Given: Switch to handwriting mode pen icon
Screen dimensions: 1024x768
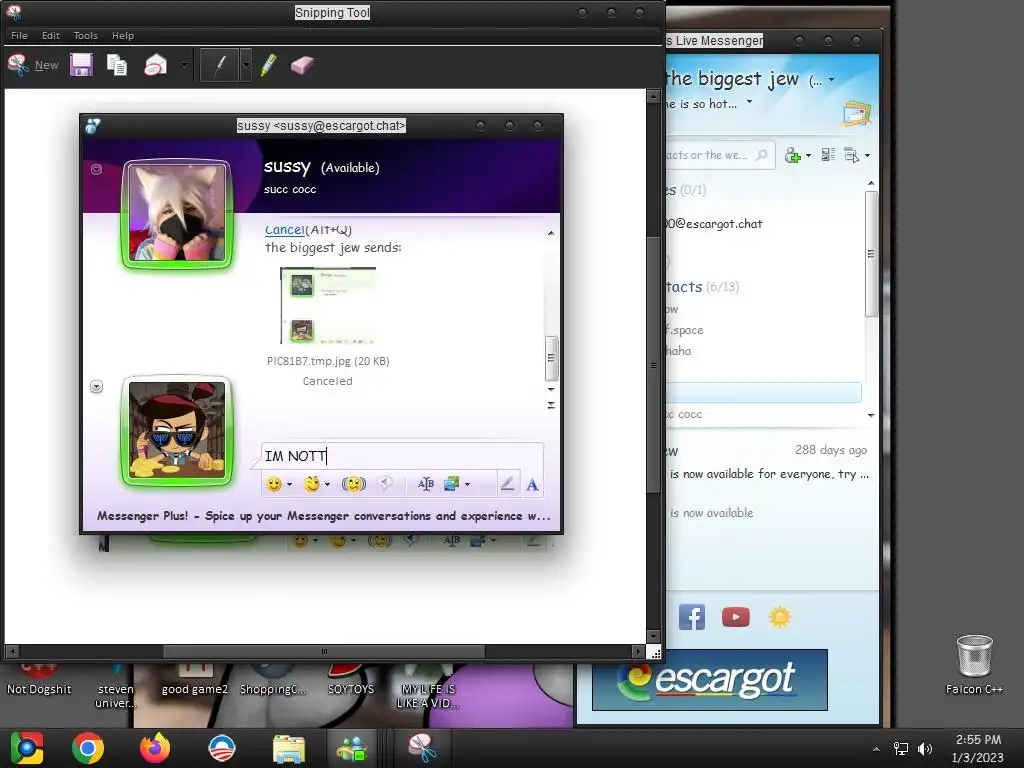Looking at the screenshot, I should 507,484.
